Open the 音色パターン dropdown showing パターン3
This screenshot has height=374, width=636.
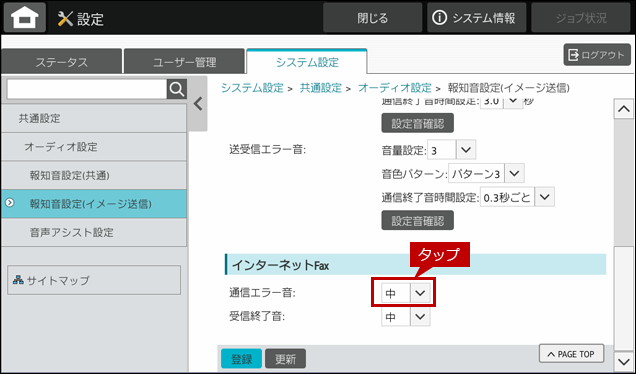(x=486, y=174)
